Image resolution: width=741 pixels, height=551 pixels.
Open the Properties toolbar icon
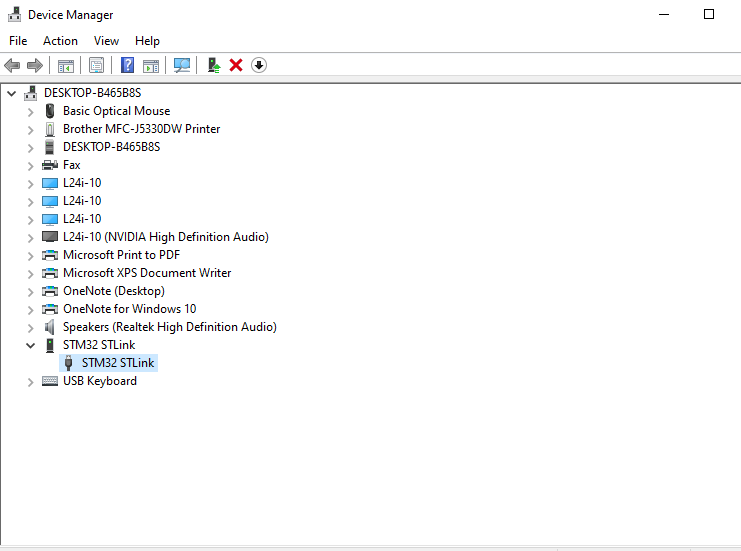click(96, 65)
